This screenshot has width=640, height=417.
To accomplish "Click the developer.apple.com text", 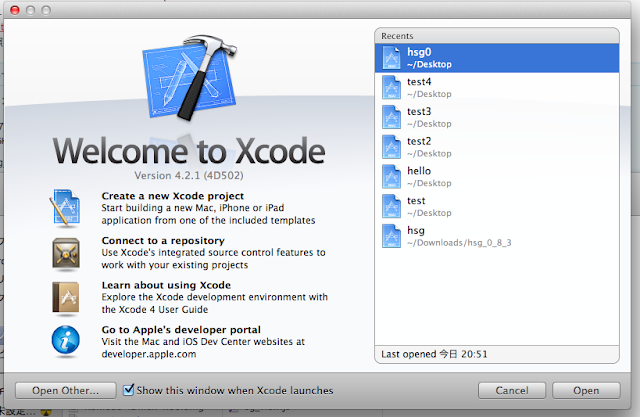I will pyautogui.click(x=149, y=354).
